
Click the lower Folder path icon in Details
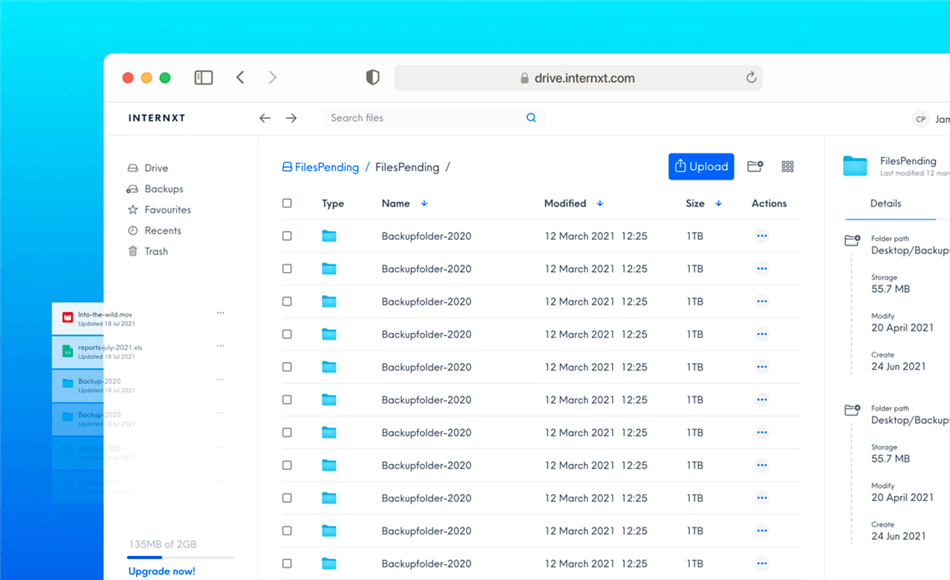point(852,410)
